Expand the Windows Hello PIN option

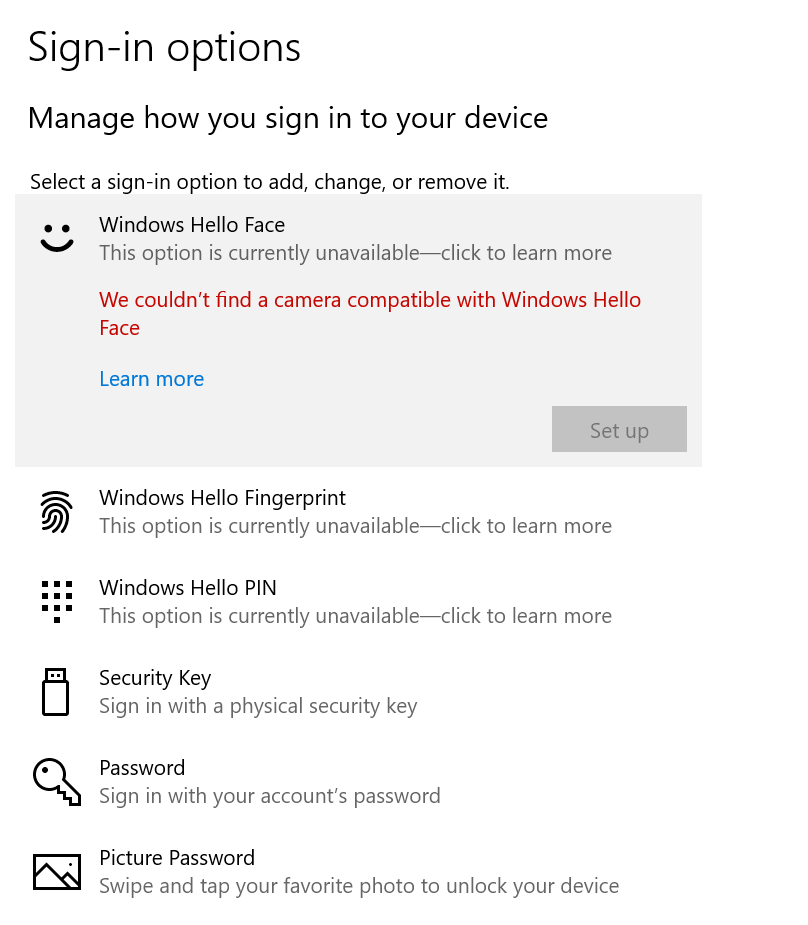187,587
